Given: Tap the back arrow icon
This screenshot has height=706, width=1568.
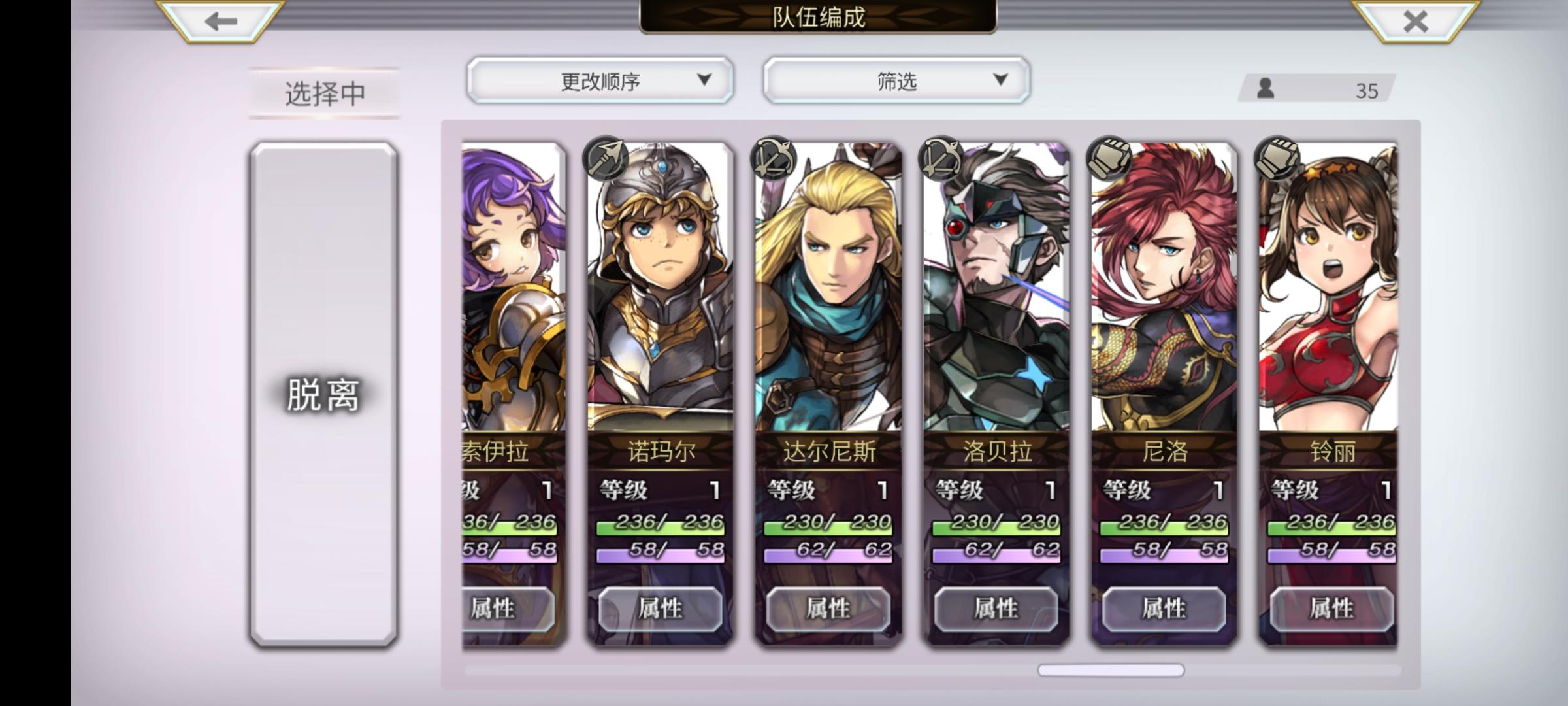Looking at the screenshot, I should [x=220, y=22].
